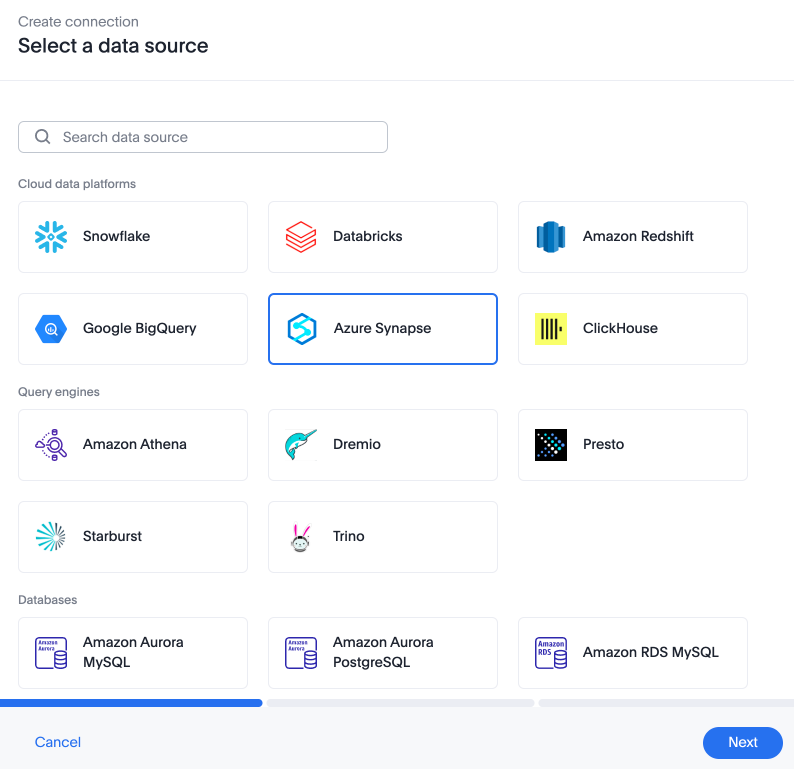Click the Amazon Athena magnifier icon
794x769 pixels.
(x=51, y=445)
